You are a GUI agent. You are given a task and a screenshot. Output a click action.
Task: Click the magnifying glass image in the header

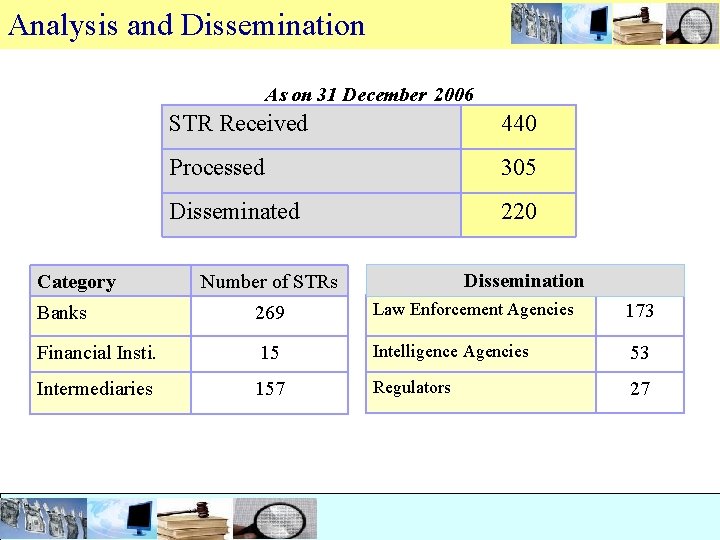(692, 24)
